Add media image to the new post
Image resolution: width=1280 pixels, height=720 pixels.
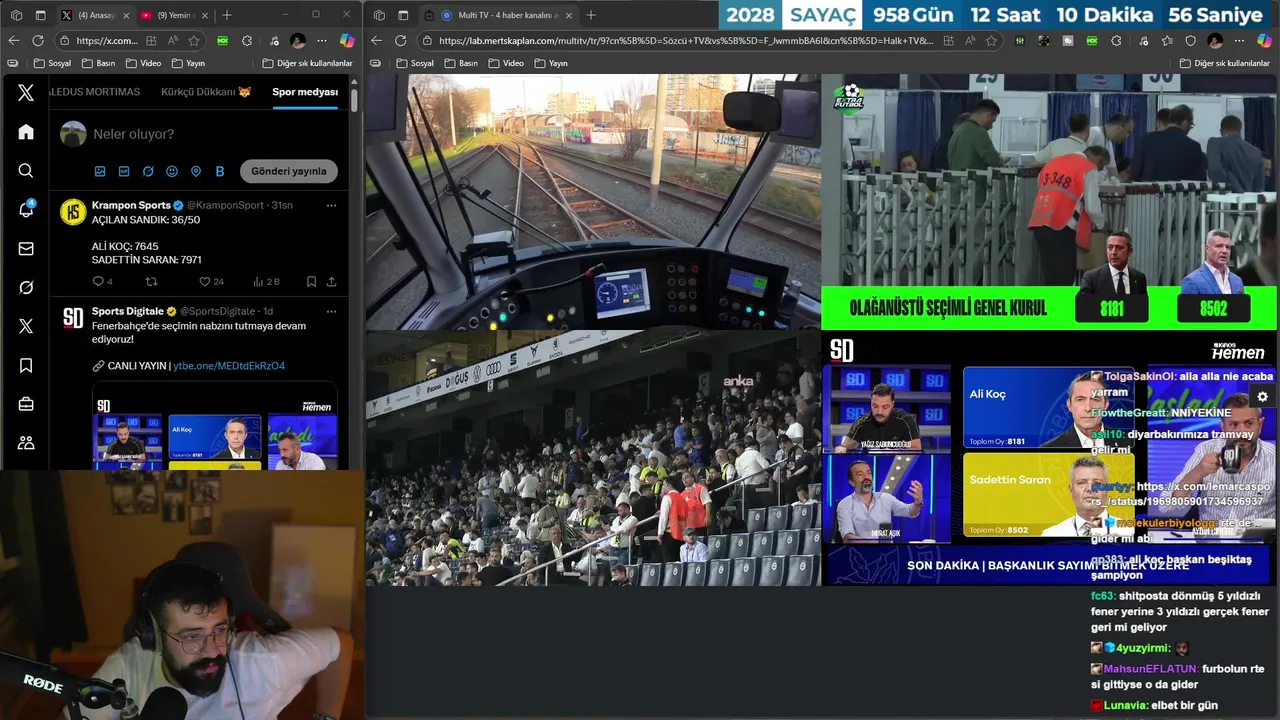tap(100, 171)
